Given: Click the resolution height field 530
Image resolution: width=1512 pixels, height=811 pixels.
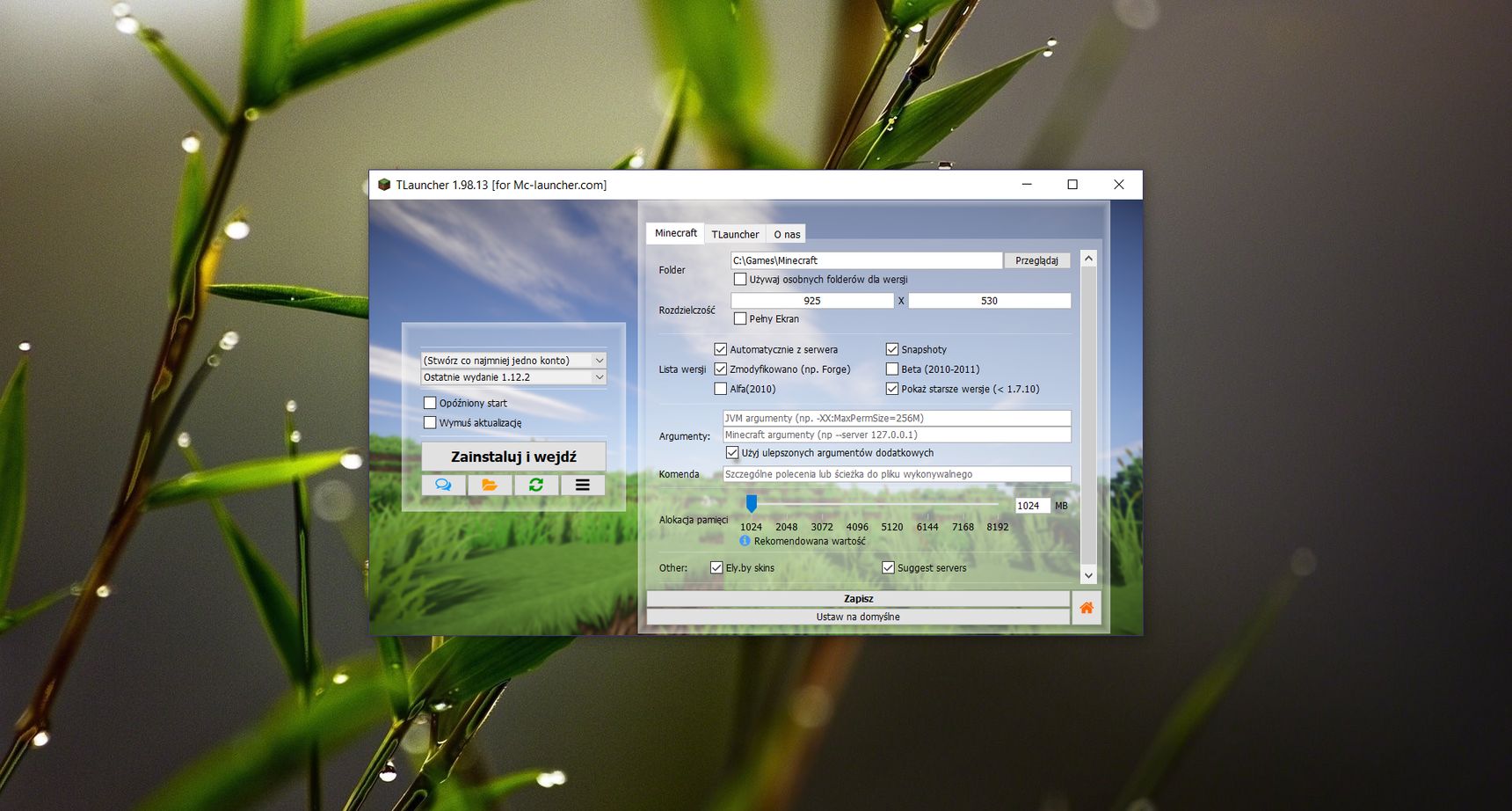Looking at the screenshot, I should click(989, 301).
